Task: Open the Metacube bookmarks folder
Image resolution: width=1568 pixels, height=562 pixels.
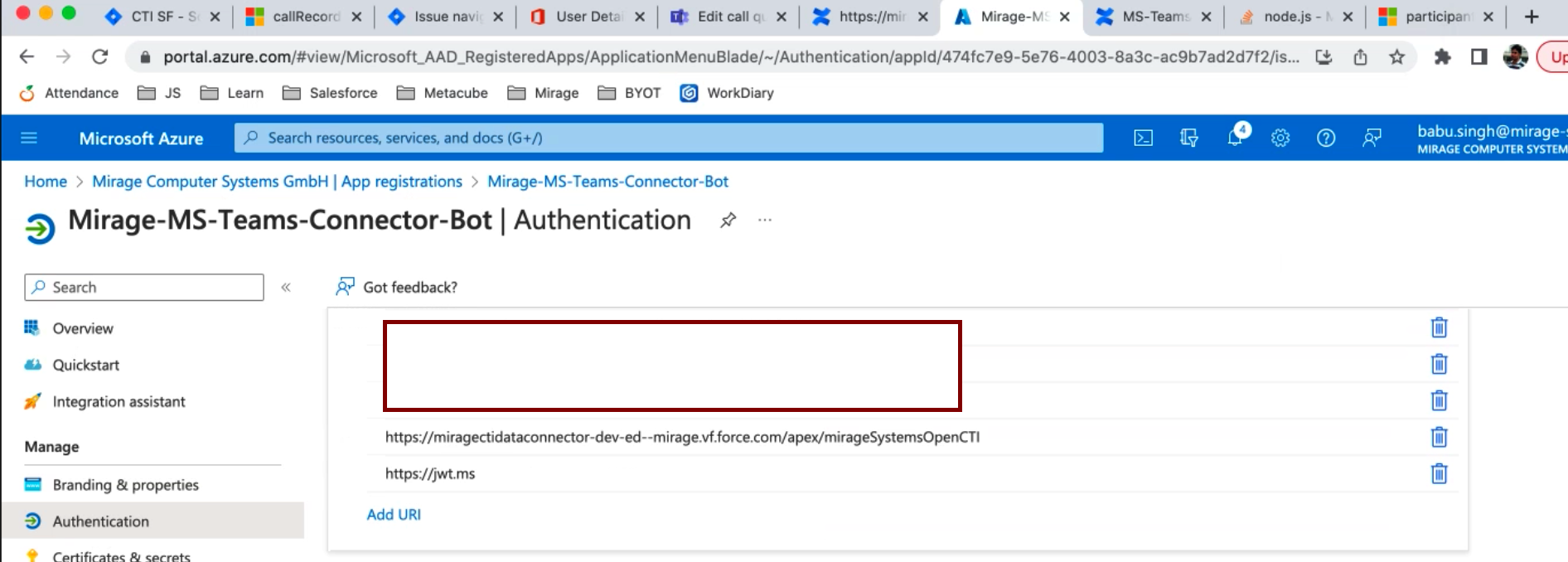Action: point(442,93)
